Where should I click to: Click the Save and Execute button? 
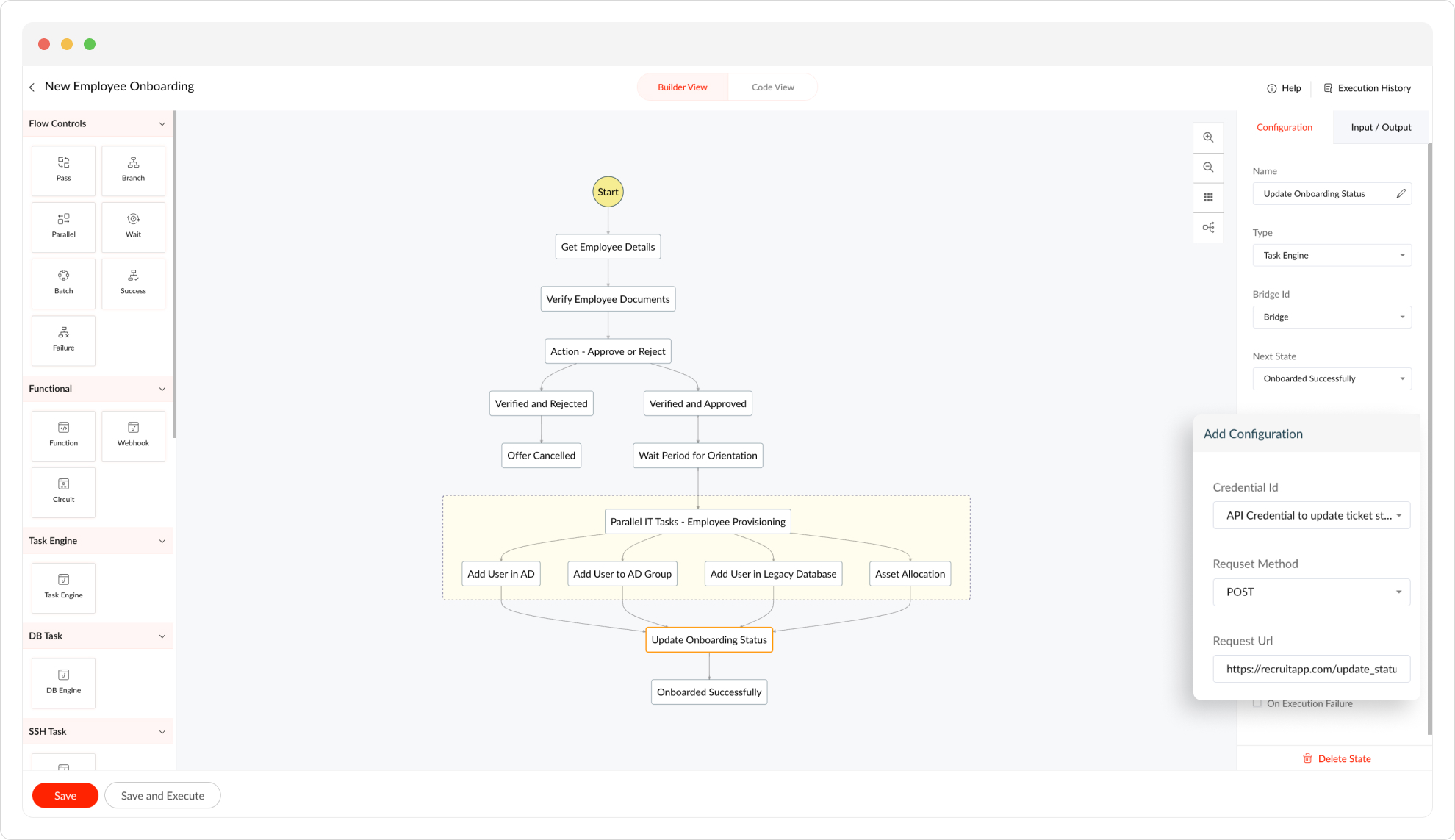coord(162,795)
